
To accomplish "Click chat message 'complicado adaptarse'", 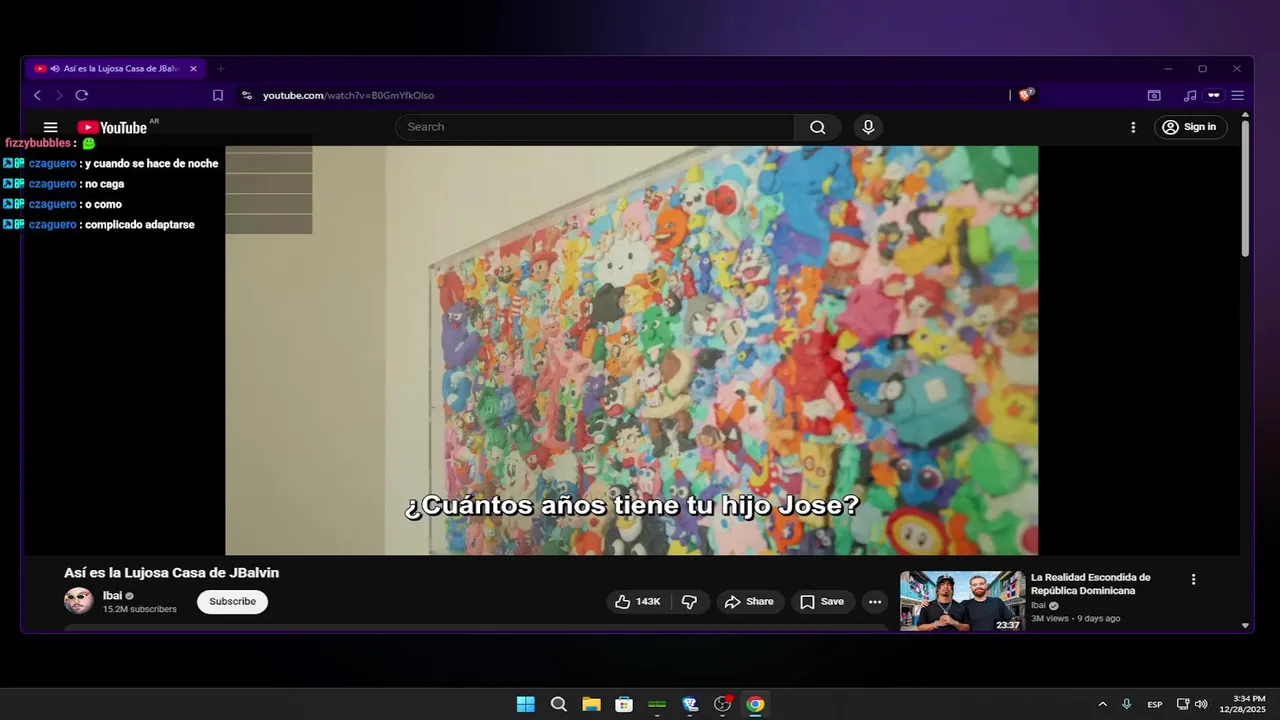I will (x=140, y=225).
